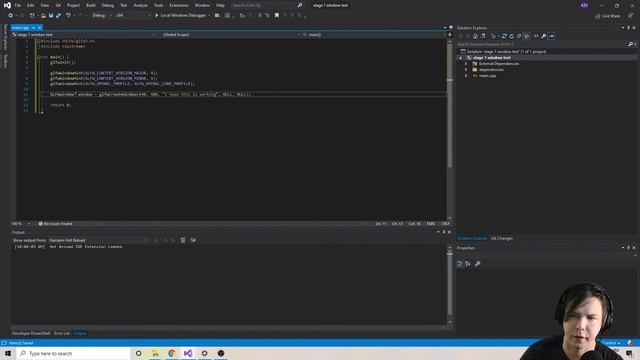
Task: Click the Refresh icon in Solution Explorer
Action: point(511,36)
